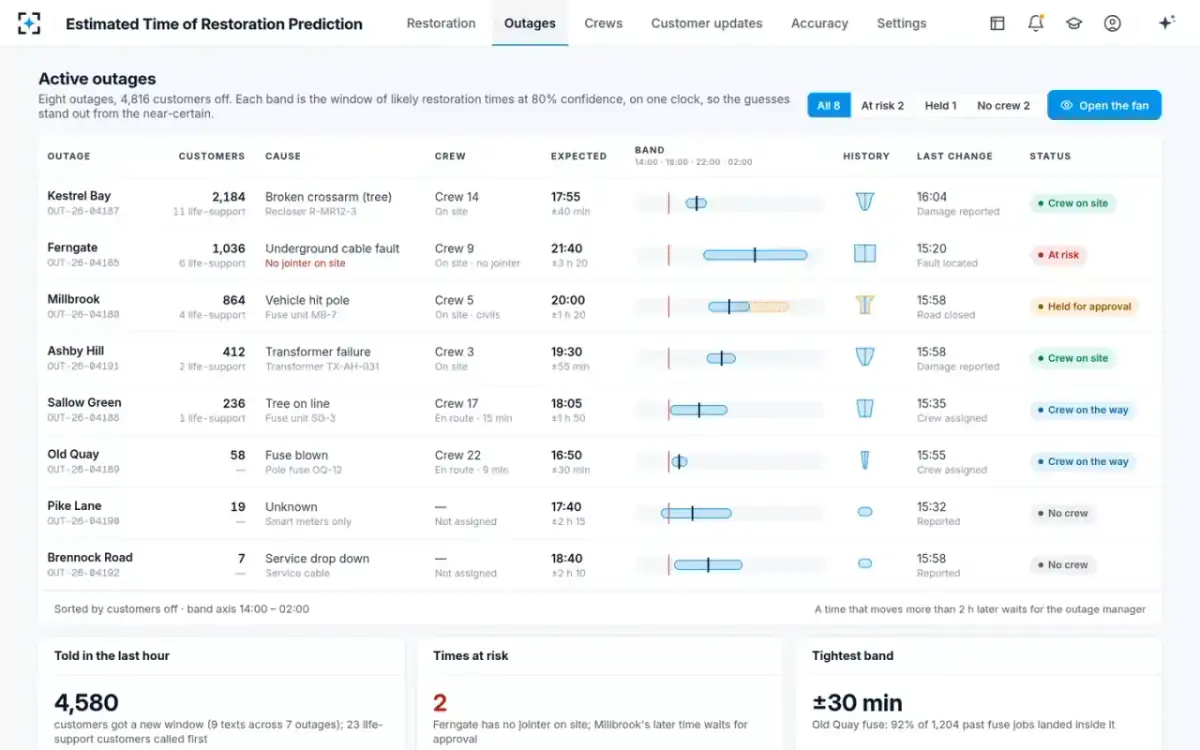The width and height of the screenshot is (1200, 750).
Task: Click 'No jointer on site' warning text
Action: click(x=305, y=263)
